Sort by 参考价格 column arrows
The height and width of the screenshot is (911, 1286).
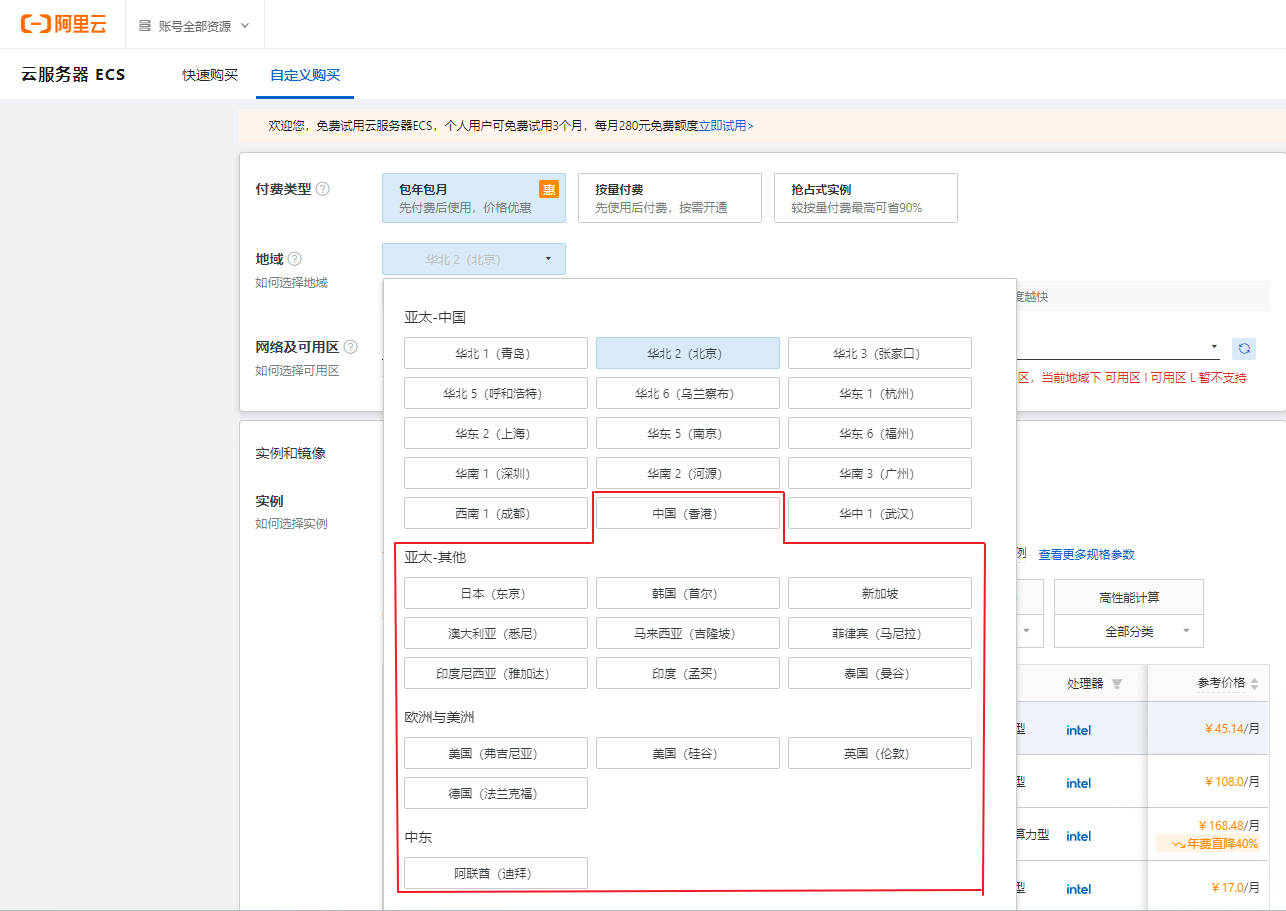[x=1254, y=684]
